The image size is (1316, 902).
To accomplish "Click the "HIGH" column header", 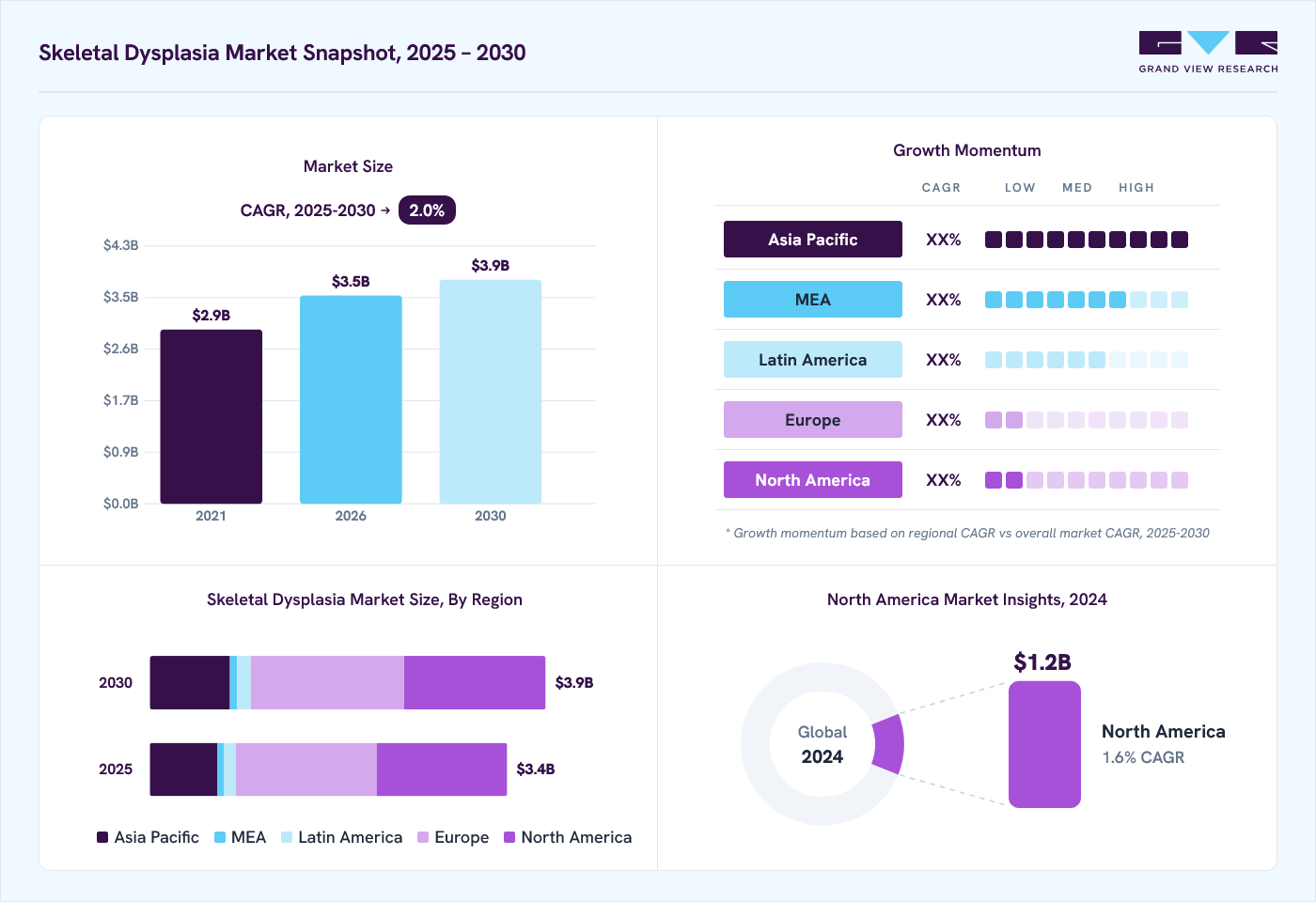I will click(1136, 188).
